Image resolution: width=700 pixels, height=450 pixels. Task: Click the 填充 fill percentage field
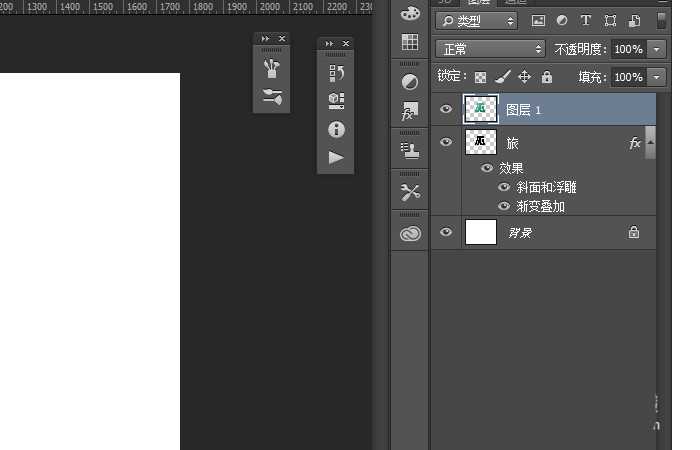[x=627, y=77]
